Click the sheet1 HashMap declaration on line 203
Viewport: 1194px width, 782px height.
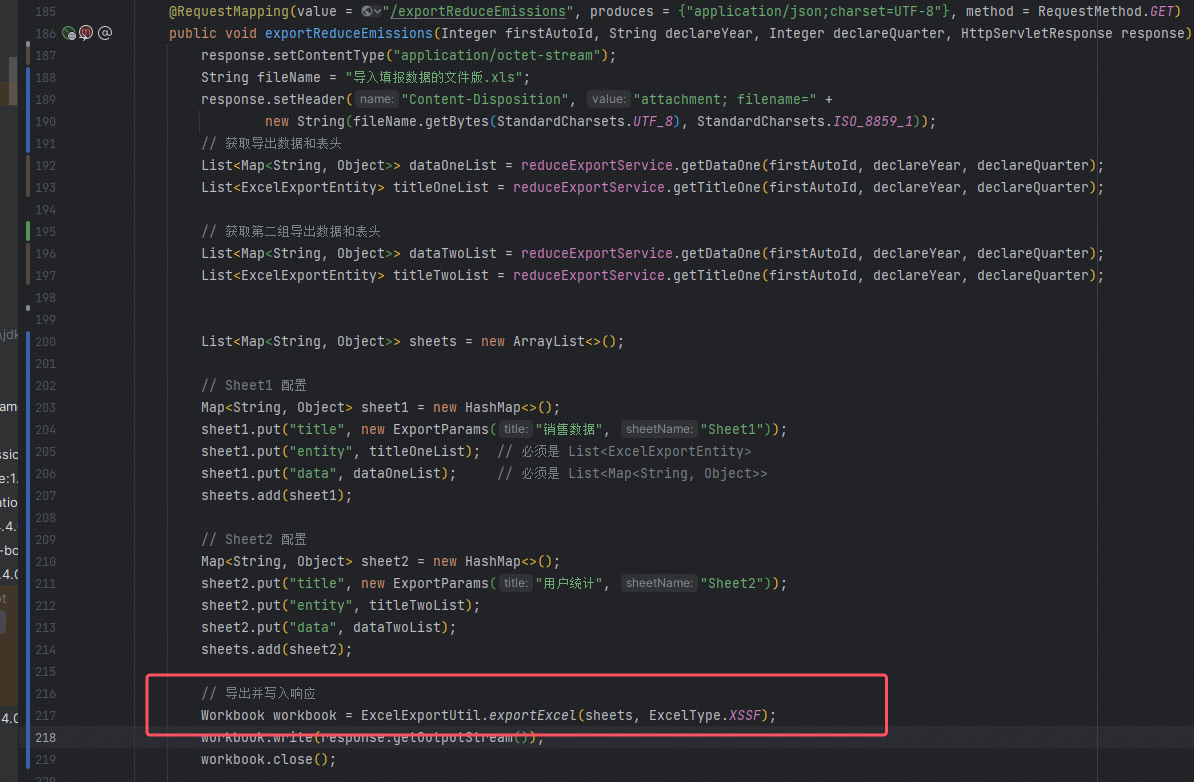click(x=385, y=407)
